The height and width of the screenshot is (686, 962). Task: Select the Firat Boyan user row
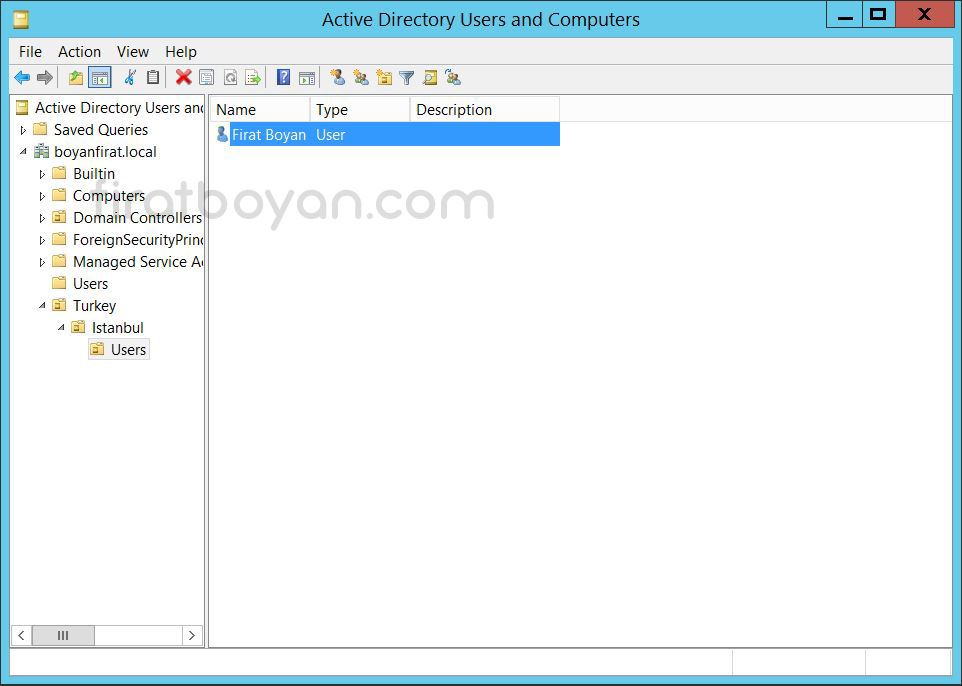click(388, 134)
